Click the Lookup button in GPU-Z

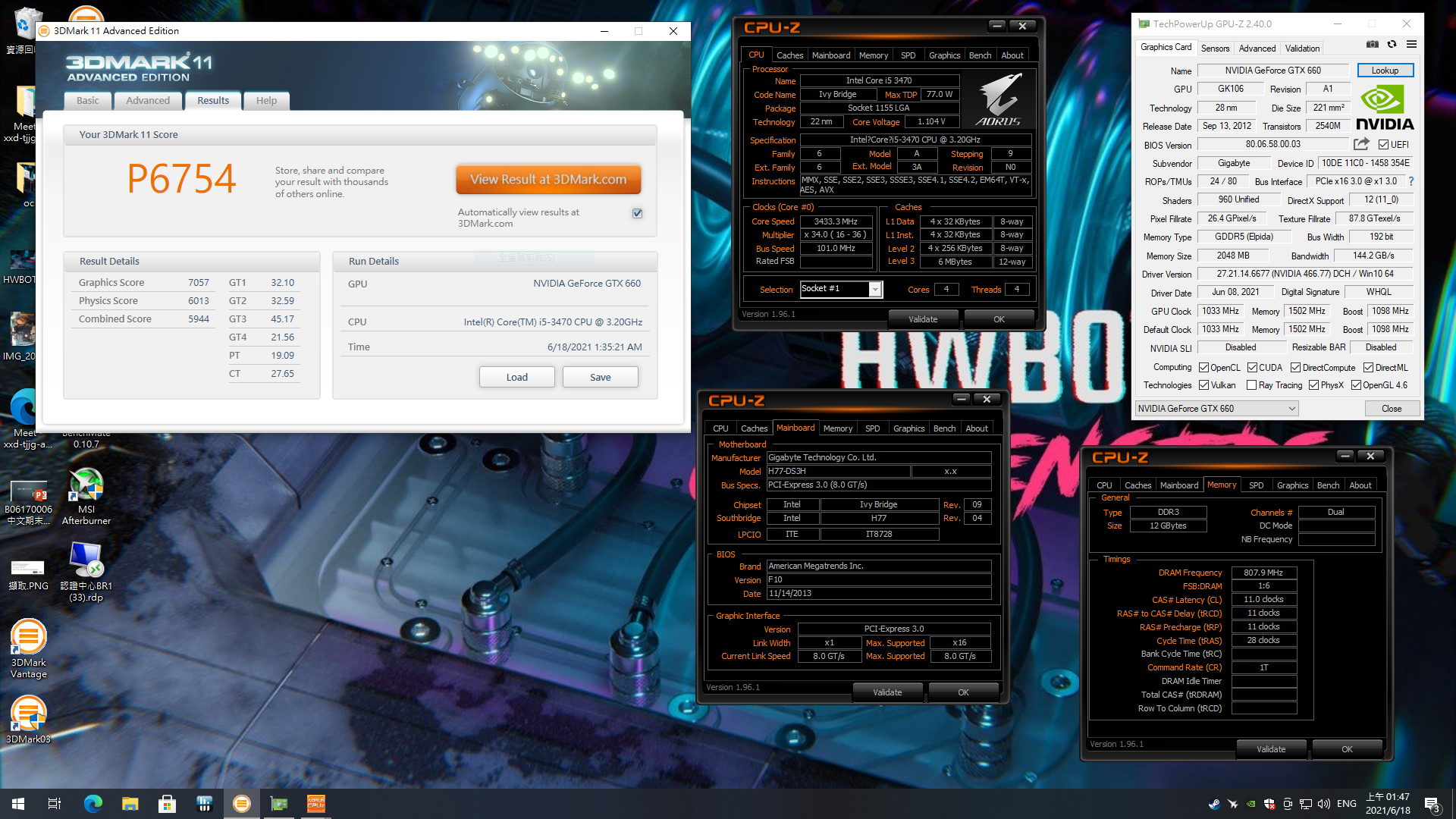(1385, 71)
